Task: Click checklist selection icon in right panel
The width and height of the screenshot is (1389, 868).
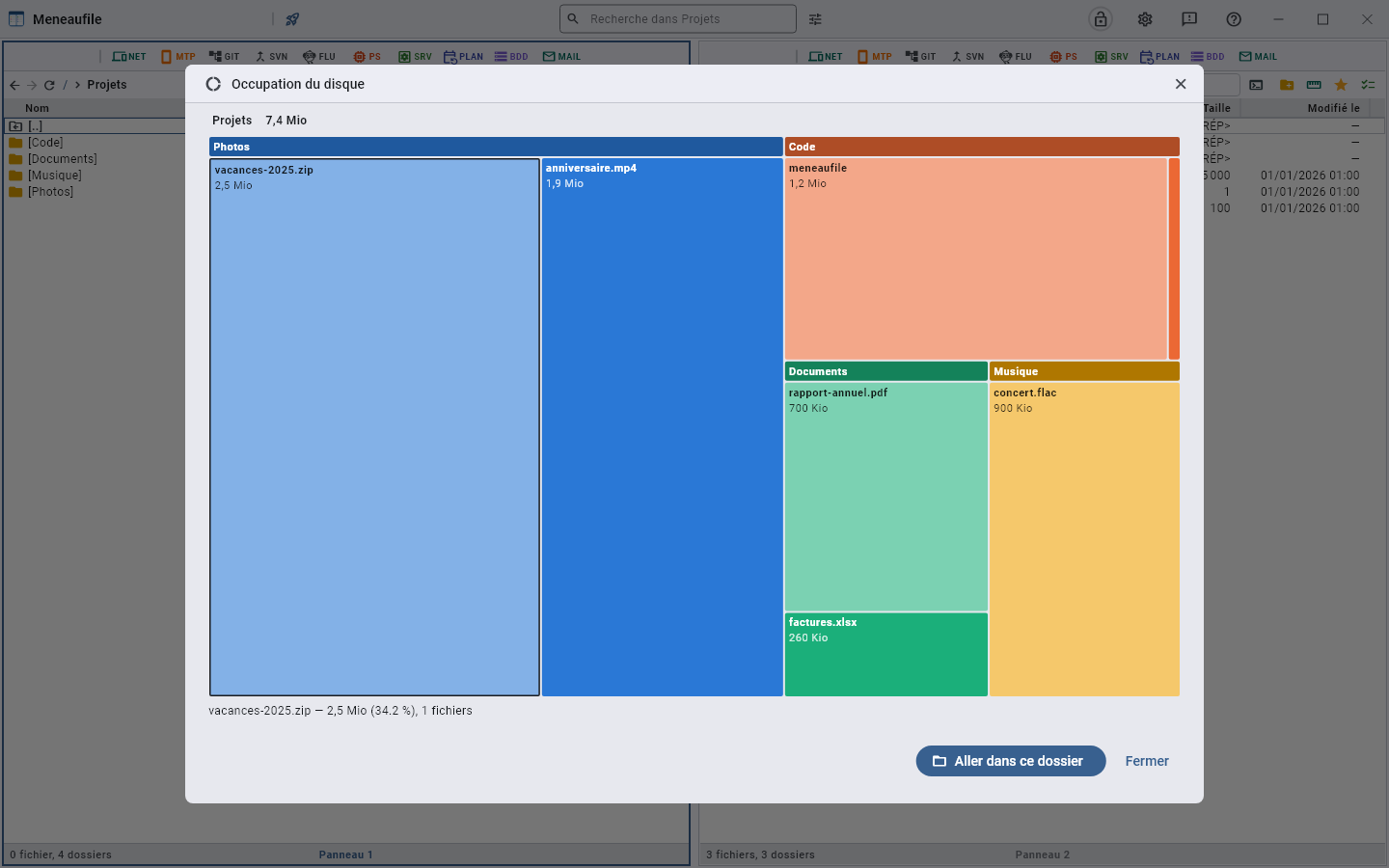Action: point(1368,85)
